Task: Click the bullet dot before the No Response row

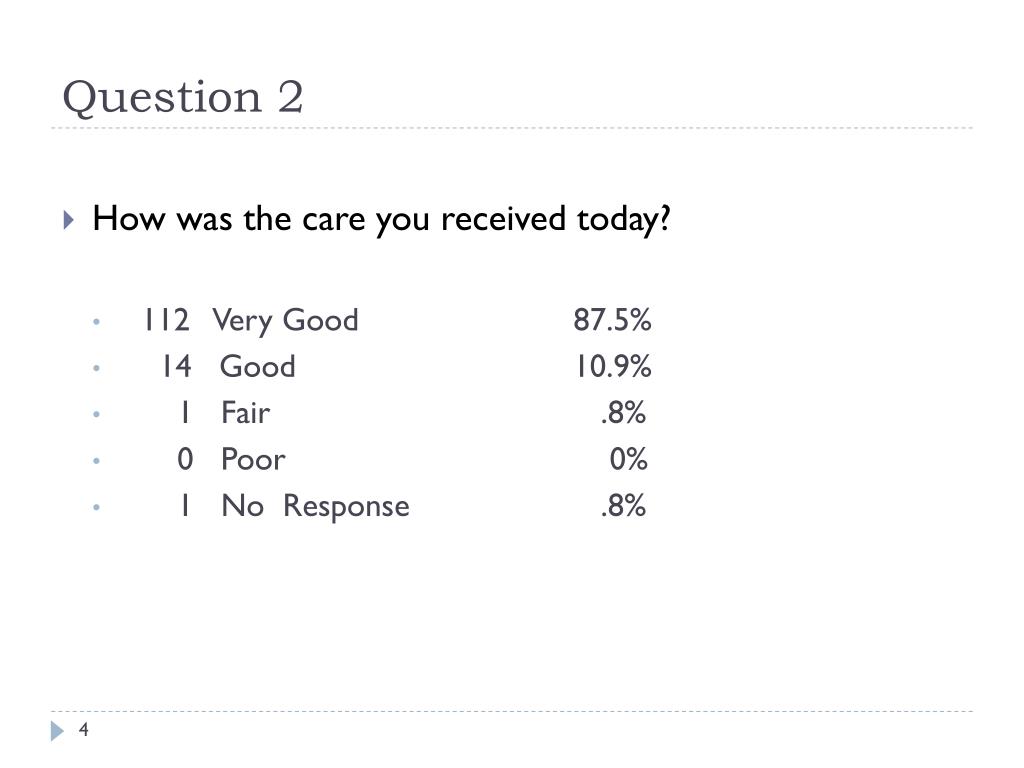Action: (x=97, y=507)
